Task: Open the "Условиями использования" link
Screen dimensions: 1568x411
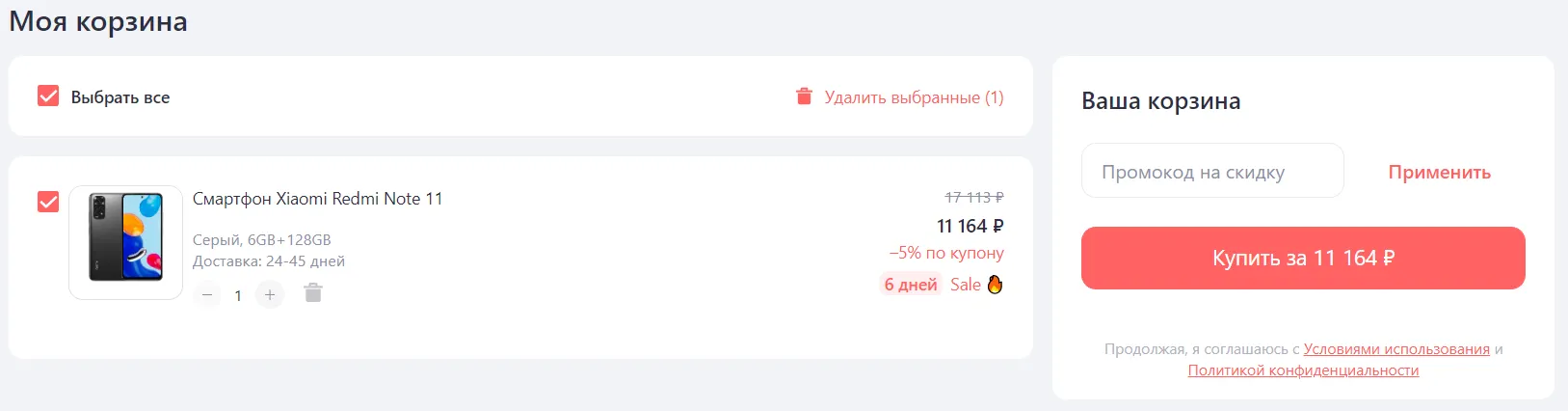Action: tap(1396, 349)
